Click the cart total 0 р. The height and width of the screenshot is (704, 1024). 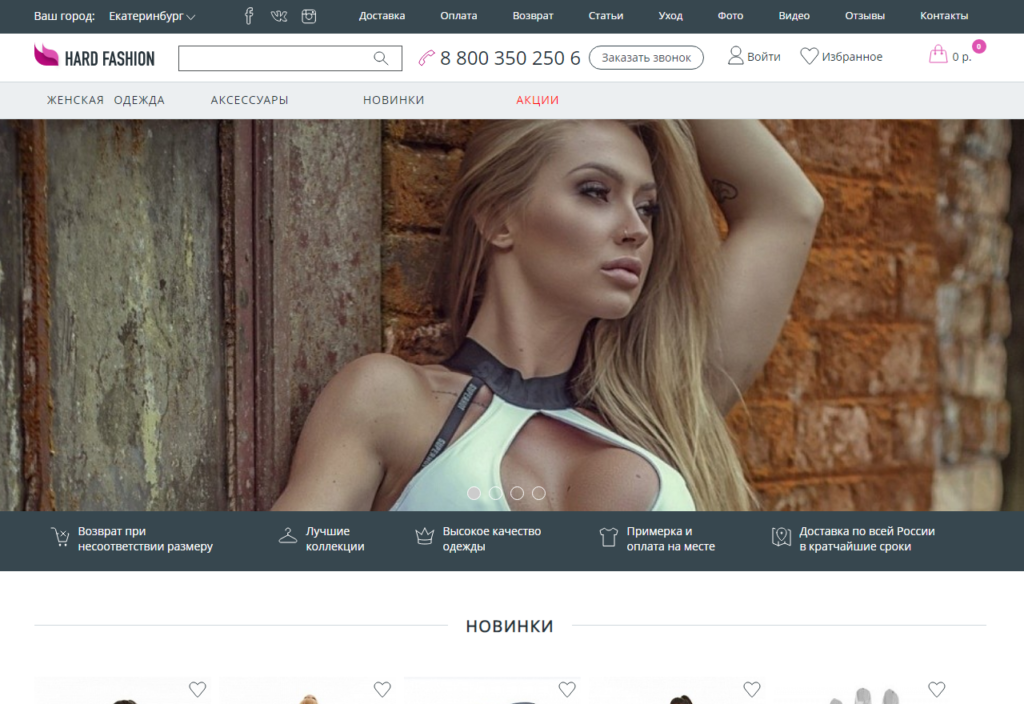(x=961, y=57)
